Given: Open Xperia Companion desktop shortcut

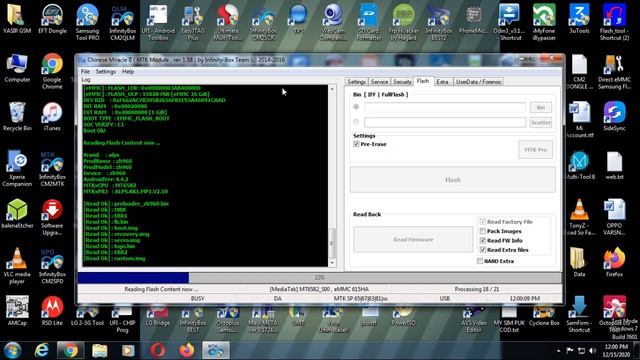Looking at the screenshot, I should (17, 168).
